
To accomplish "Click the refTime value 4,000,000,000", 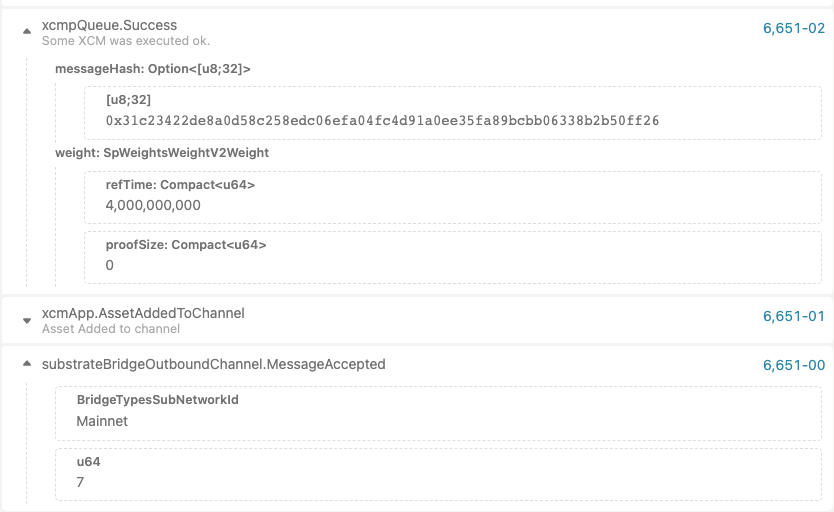I will (x=153, y=205).
